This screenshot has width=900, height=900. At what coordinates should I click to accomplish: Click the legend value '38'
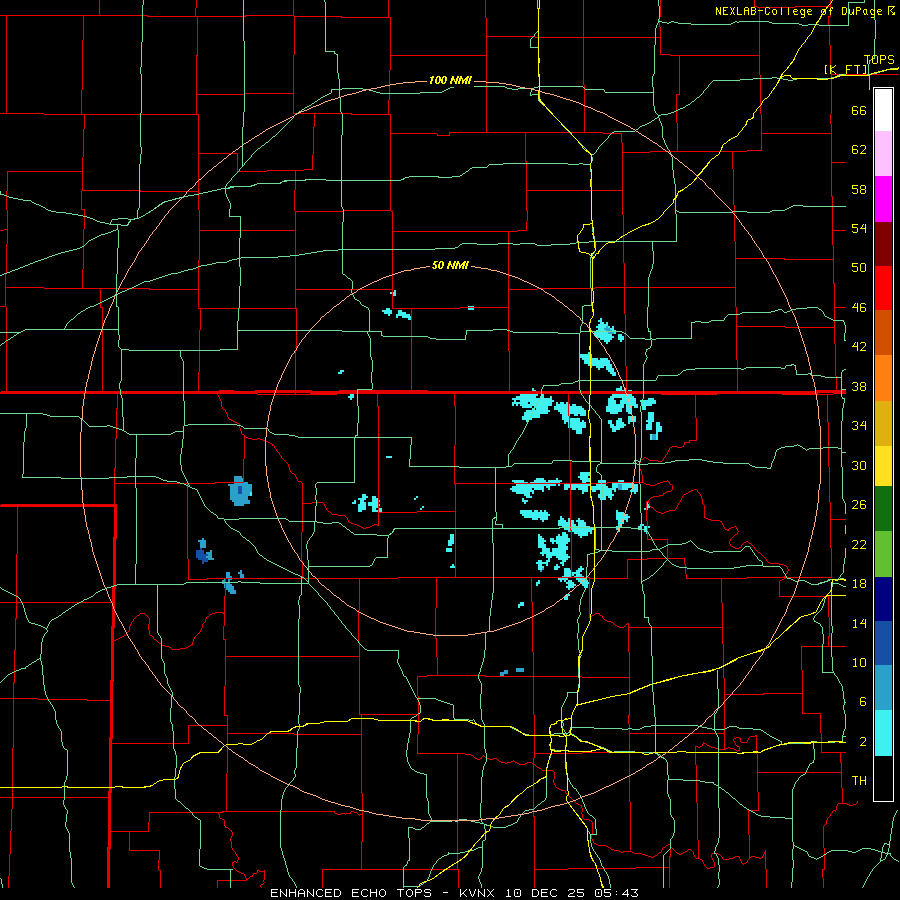pyautogui.click(x=859, y=386)
